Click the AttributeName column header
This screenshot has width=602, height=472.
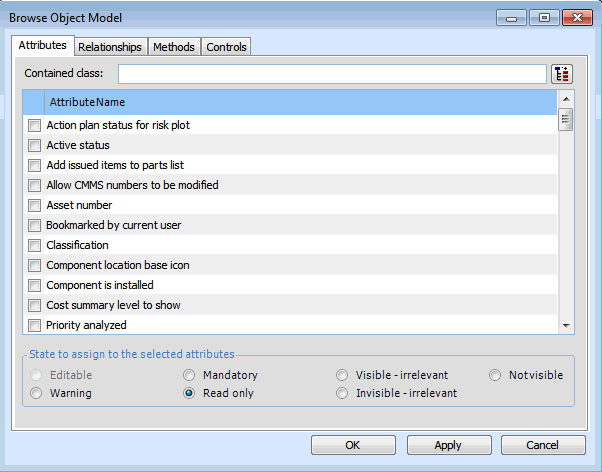coord(300,102)
